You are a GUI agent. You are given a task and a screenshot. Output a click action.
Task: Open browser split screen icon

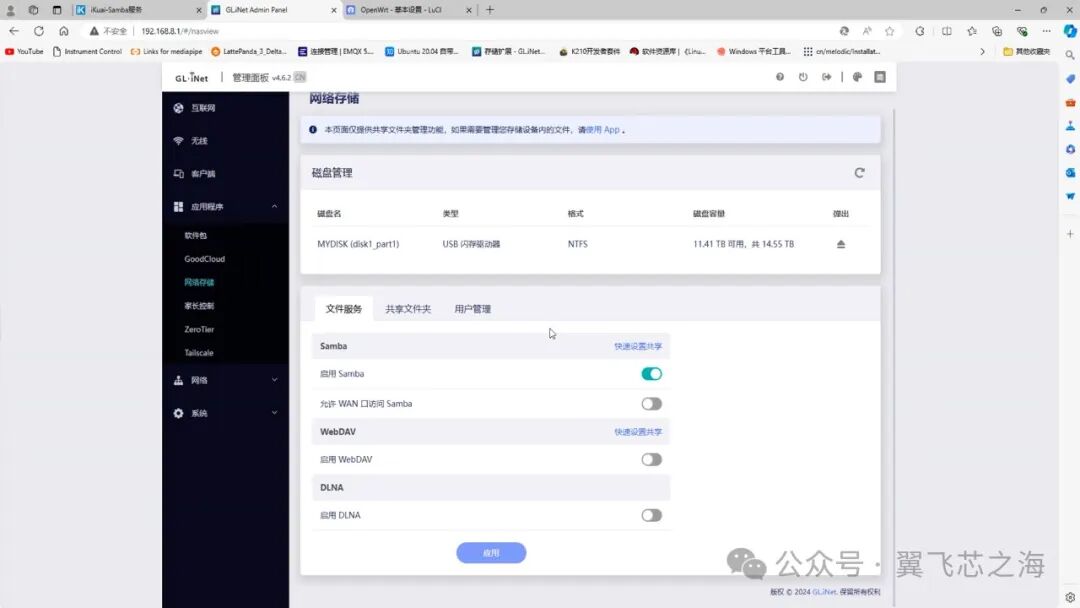pos(947,31)
